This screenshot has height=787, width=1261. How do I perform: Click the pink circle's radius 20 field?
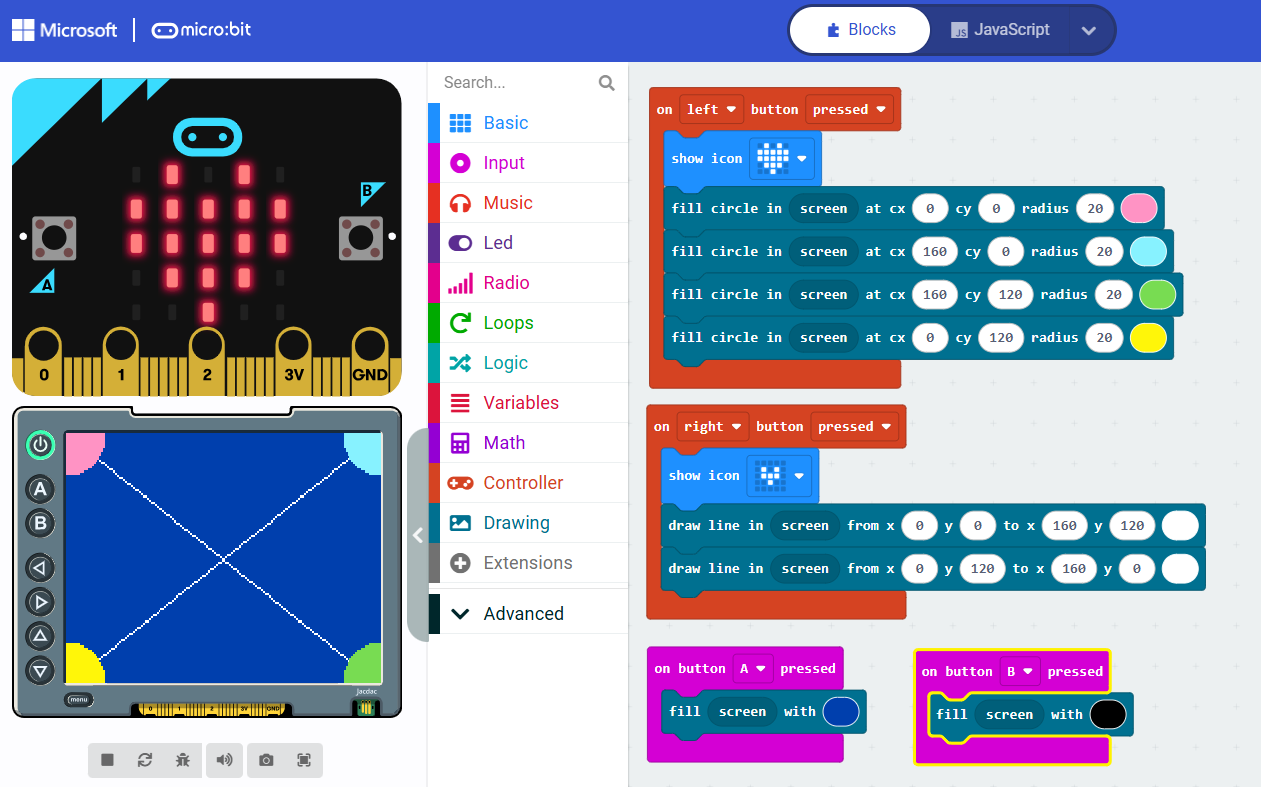coord(1096,208)
